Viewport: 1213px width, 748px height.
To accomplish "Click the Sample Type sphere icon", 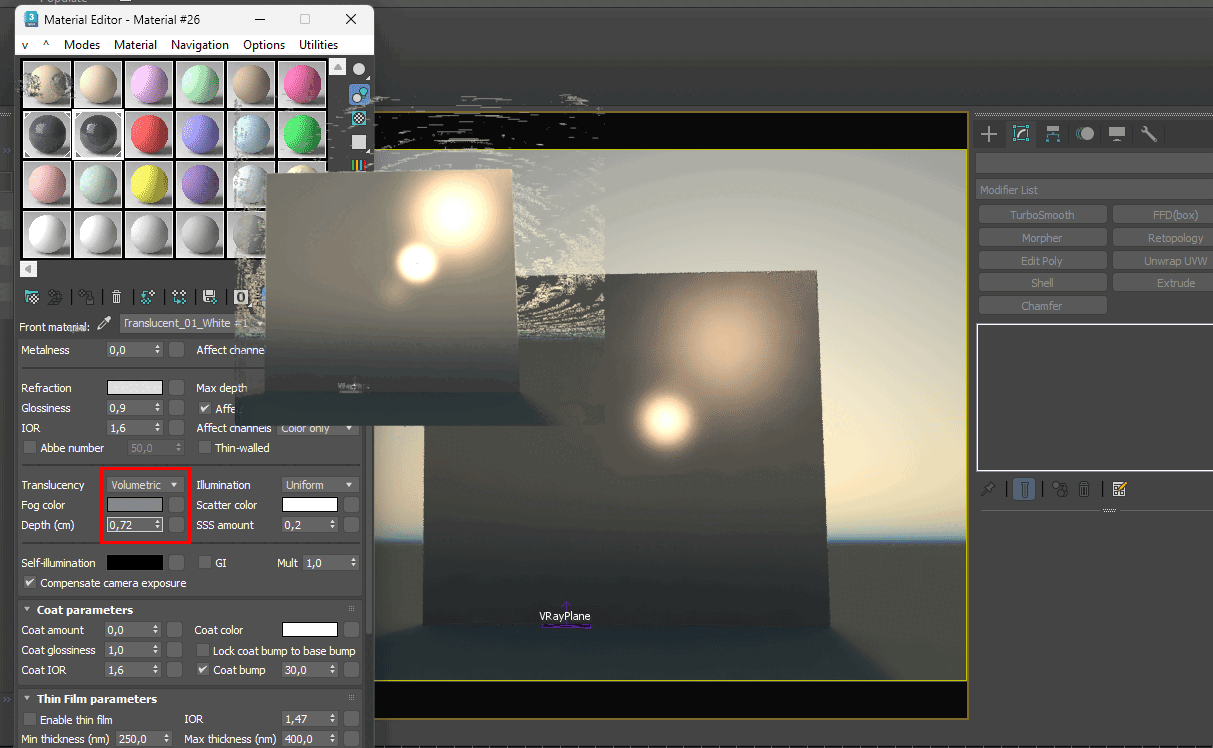I will [x=359, y=70].
